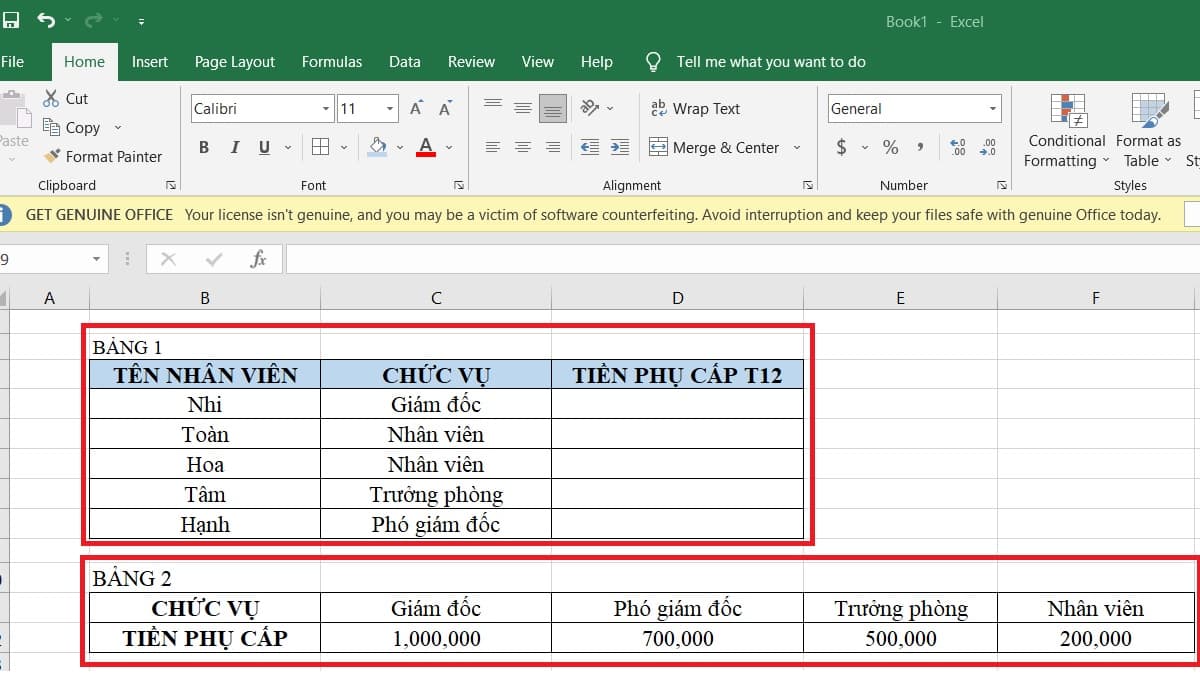1200x675 pixels.
Task: Apply the Accounting Number Format
Action: point(841,147)
